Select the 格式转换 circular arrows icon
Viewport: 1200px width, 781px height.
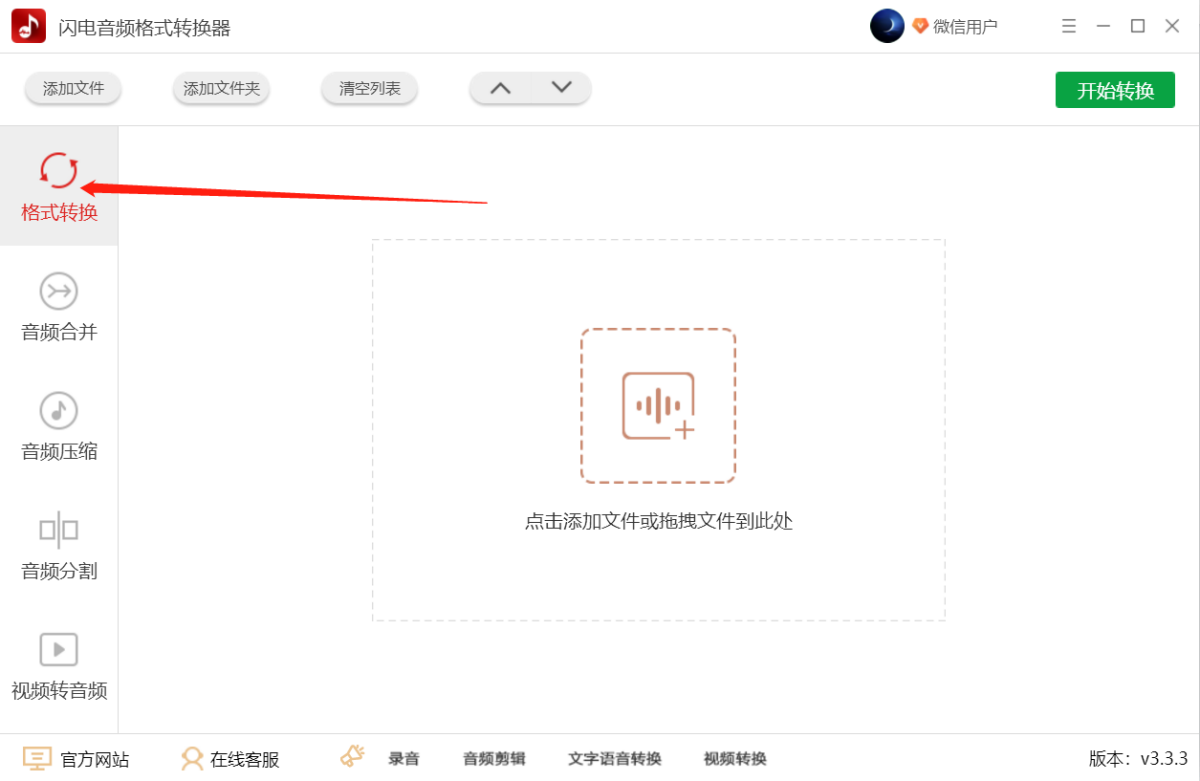(x=59, y=170)
